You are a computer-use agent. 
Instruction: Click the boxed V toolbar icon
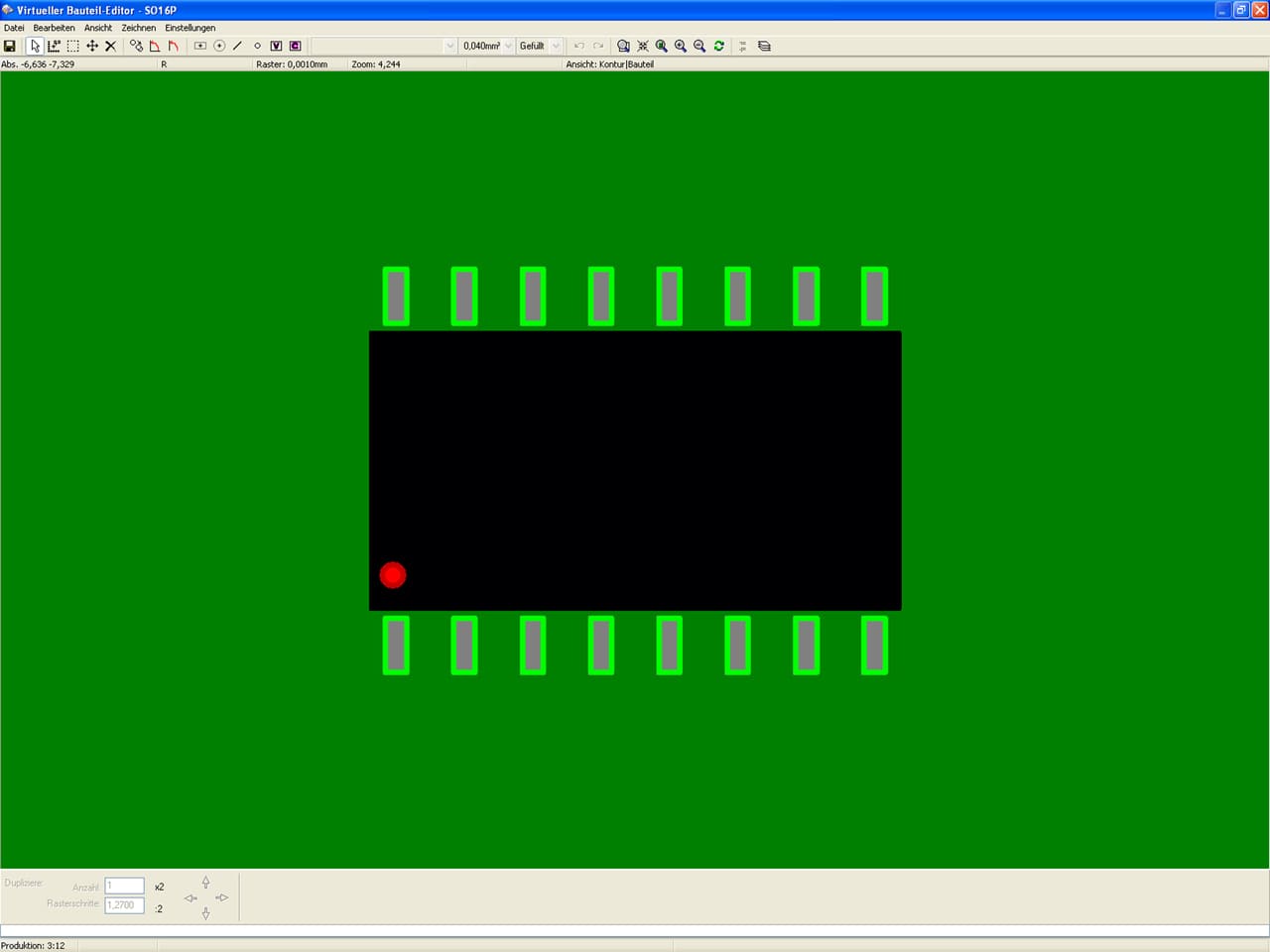pyautogui.click(x=276, y=46)
